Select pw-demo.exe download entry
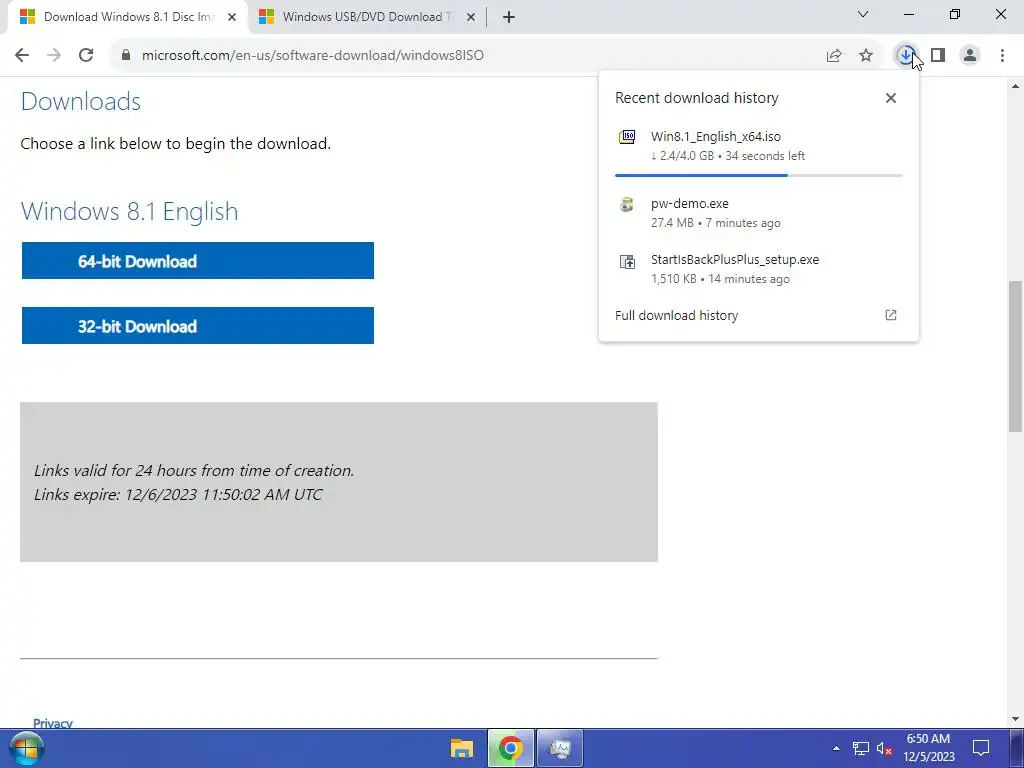The height and width of the screenshot is (768, 1024). pyautogui.click(x=758, y=213)
